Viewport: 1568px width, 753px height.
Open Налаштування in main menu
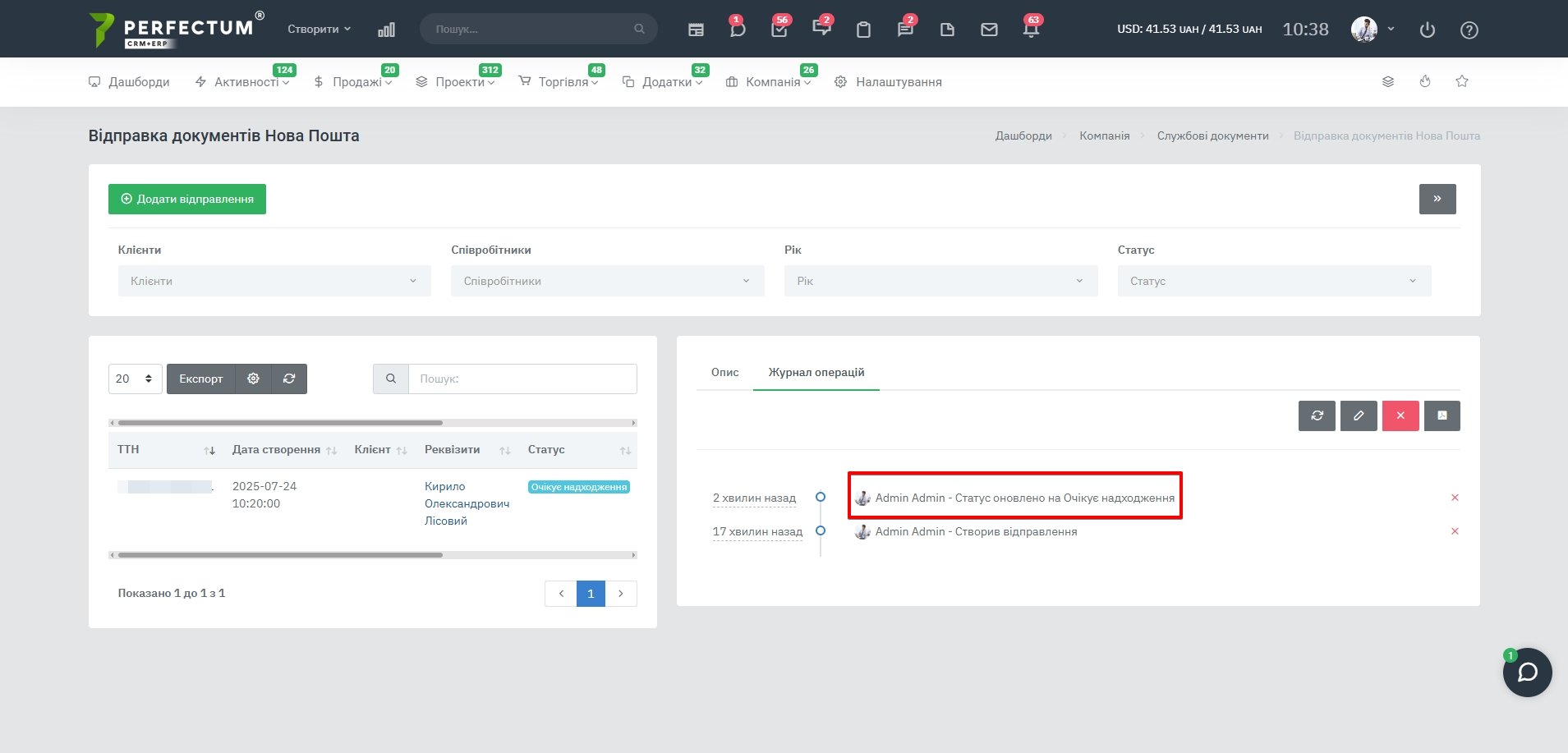coord(888,82)
